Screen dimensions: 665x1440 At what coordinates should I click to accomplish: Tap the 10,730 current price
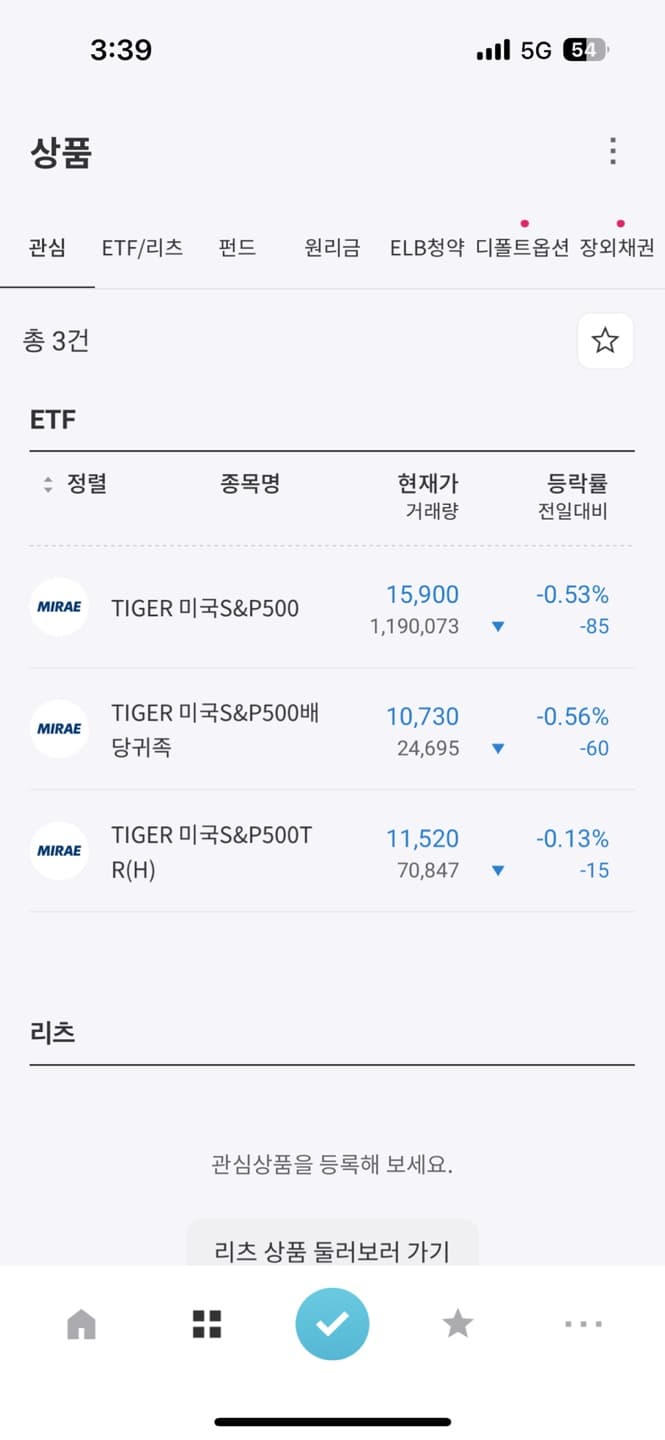click(x=422, y=717)
